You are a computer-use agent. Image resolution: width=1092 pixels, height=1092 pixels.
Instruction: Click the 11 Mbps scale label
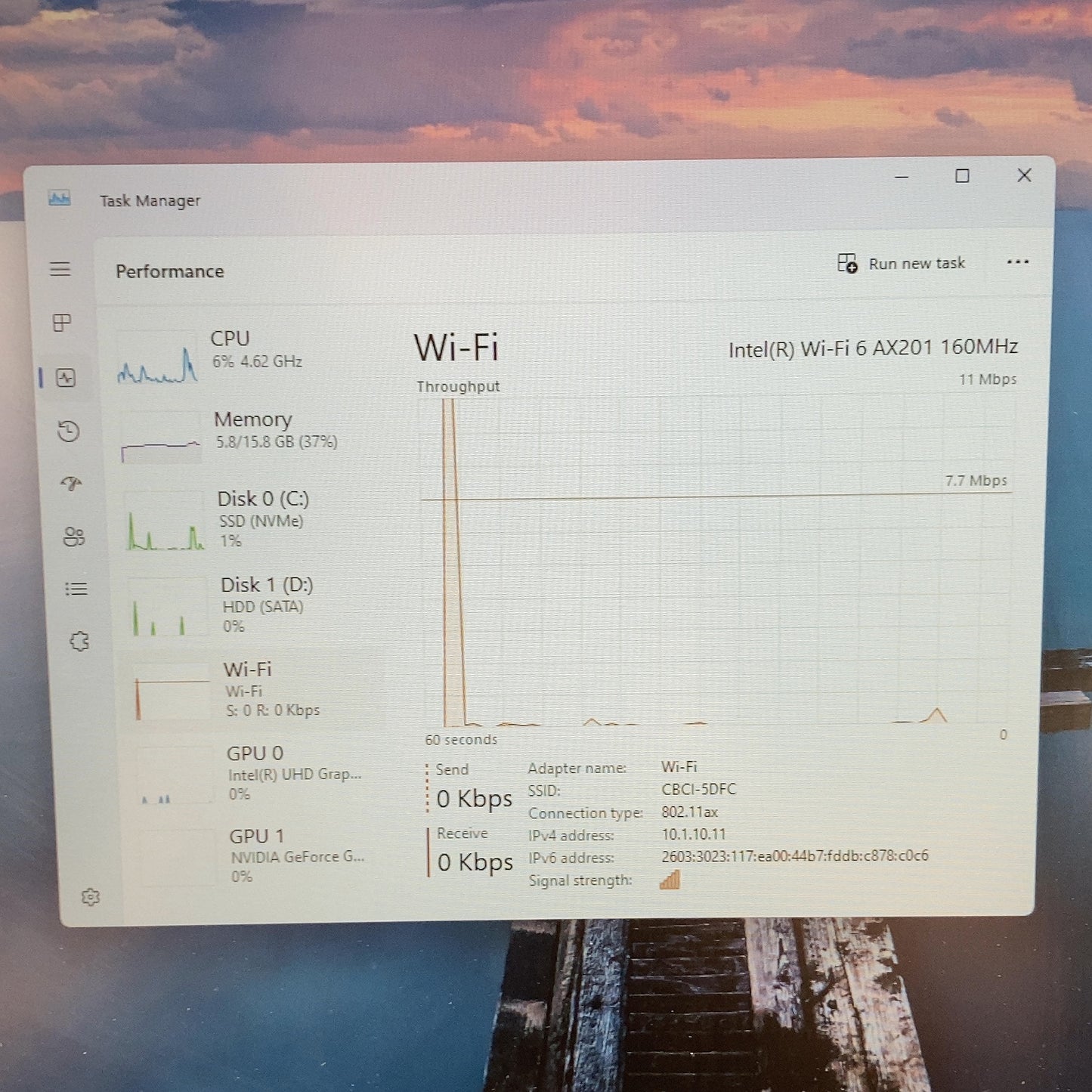click(x=988, y=379)
